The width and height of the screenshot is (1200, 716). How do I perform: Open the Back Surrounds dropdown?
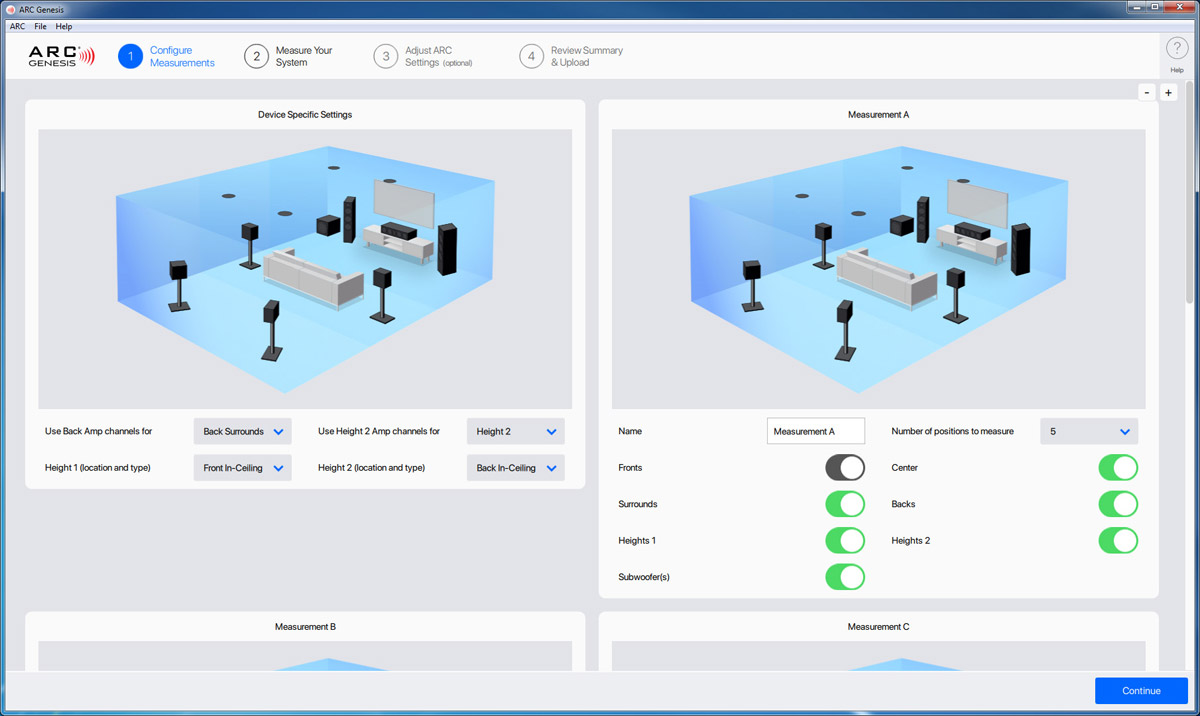[243, 432]
